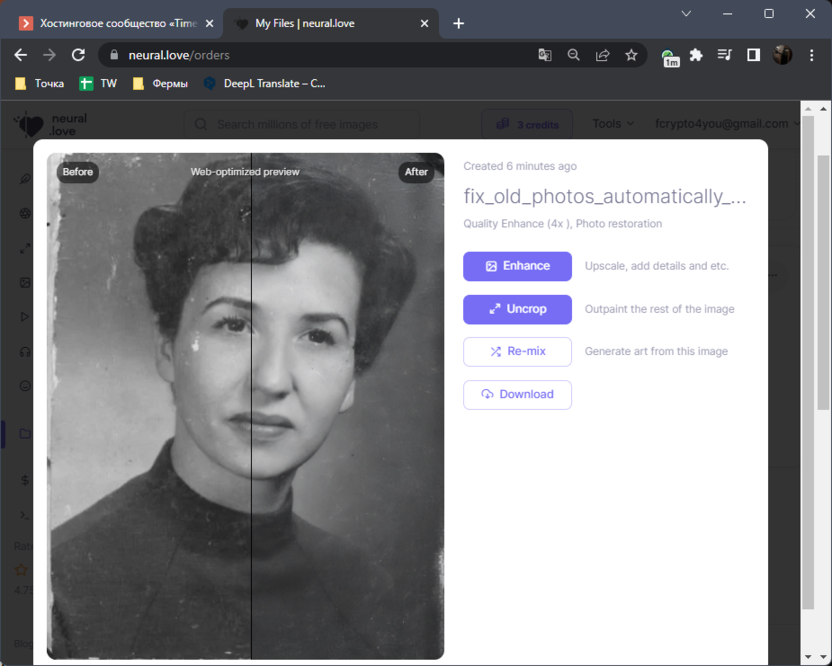
Task: Open the media controls icon in toolbar
Action: [725, 56]
